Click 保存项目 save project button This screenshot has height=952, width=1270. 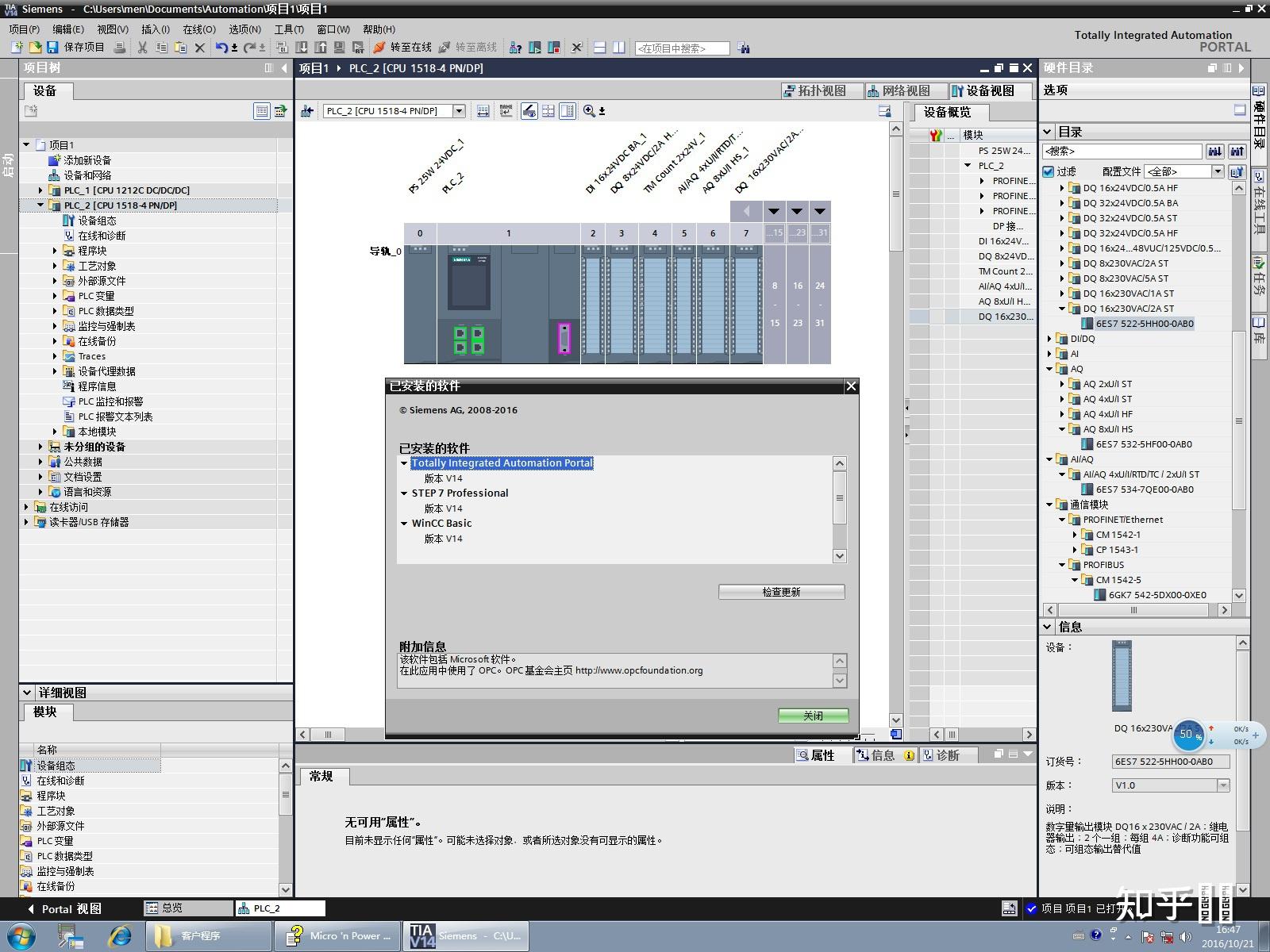point(75,48)
